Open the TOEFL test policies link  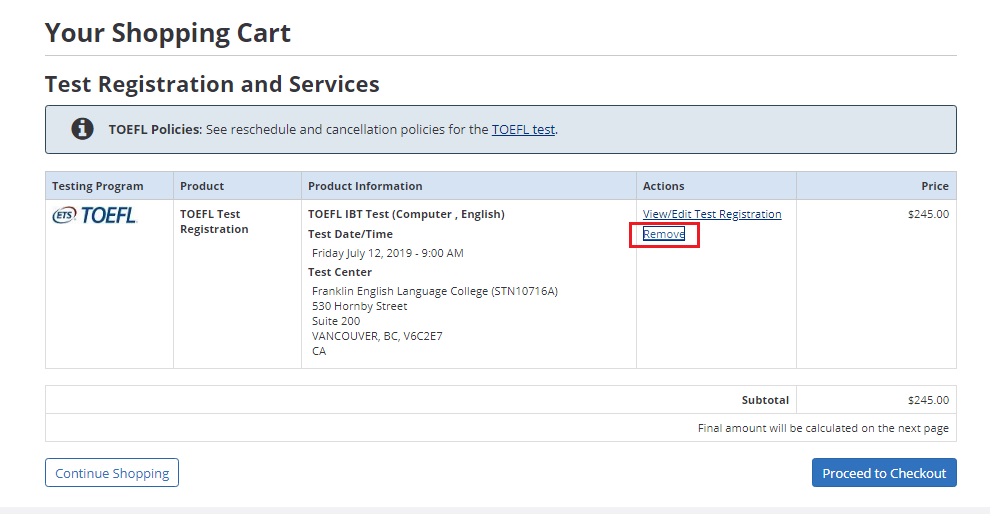coord(523,130)
